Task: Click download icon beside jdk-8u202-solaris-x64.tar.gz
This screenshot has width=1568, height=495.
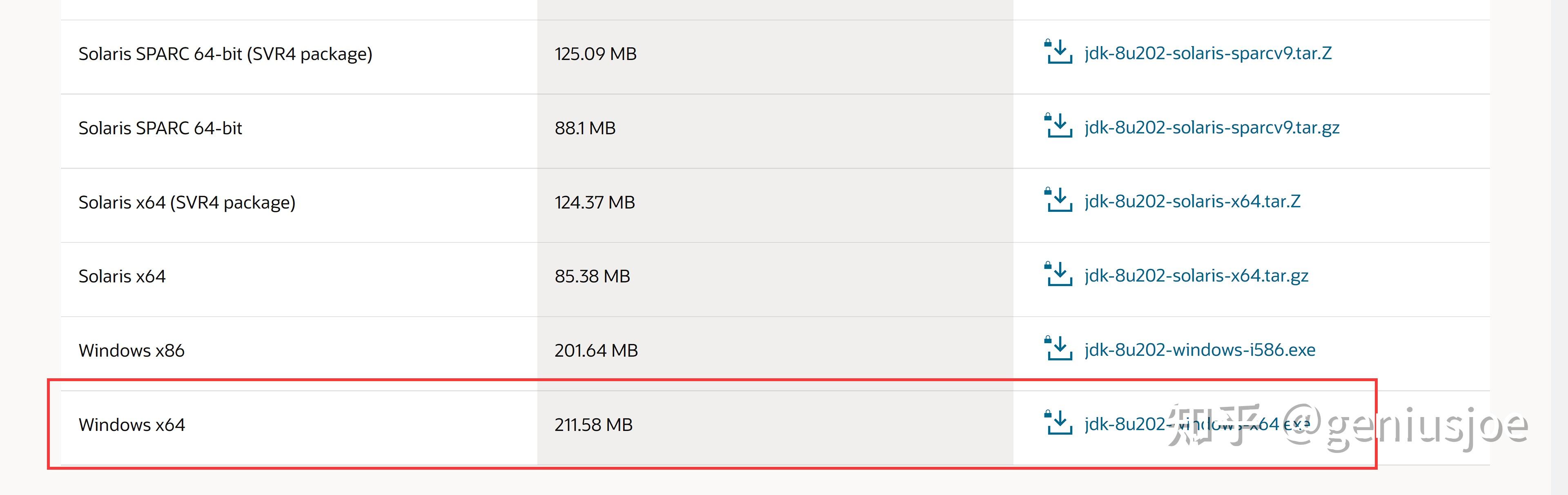Action: (1058, 275)
